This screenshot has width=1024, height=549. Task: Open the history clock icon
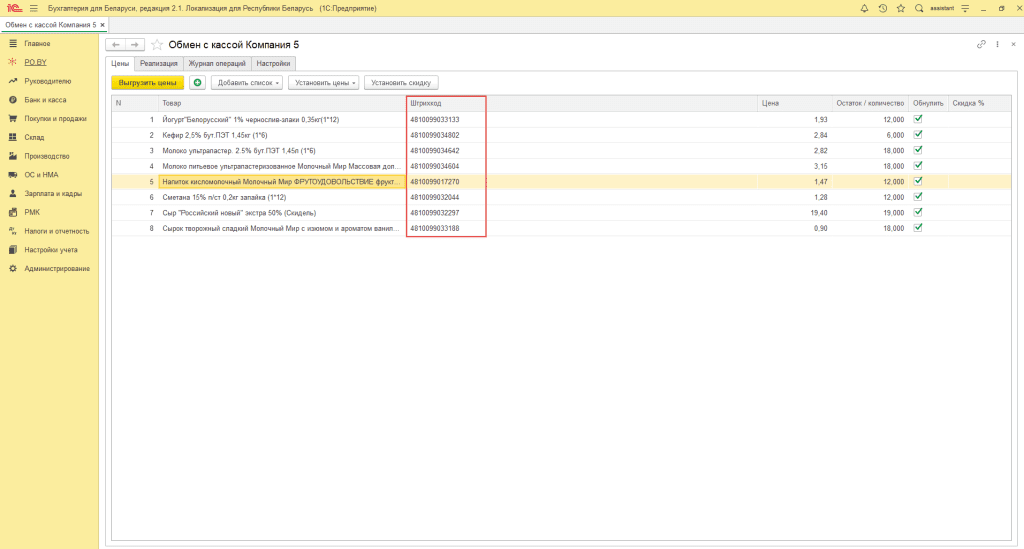coord(882,8)
